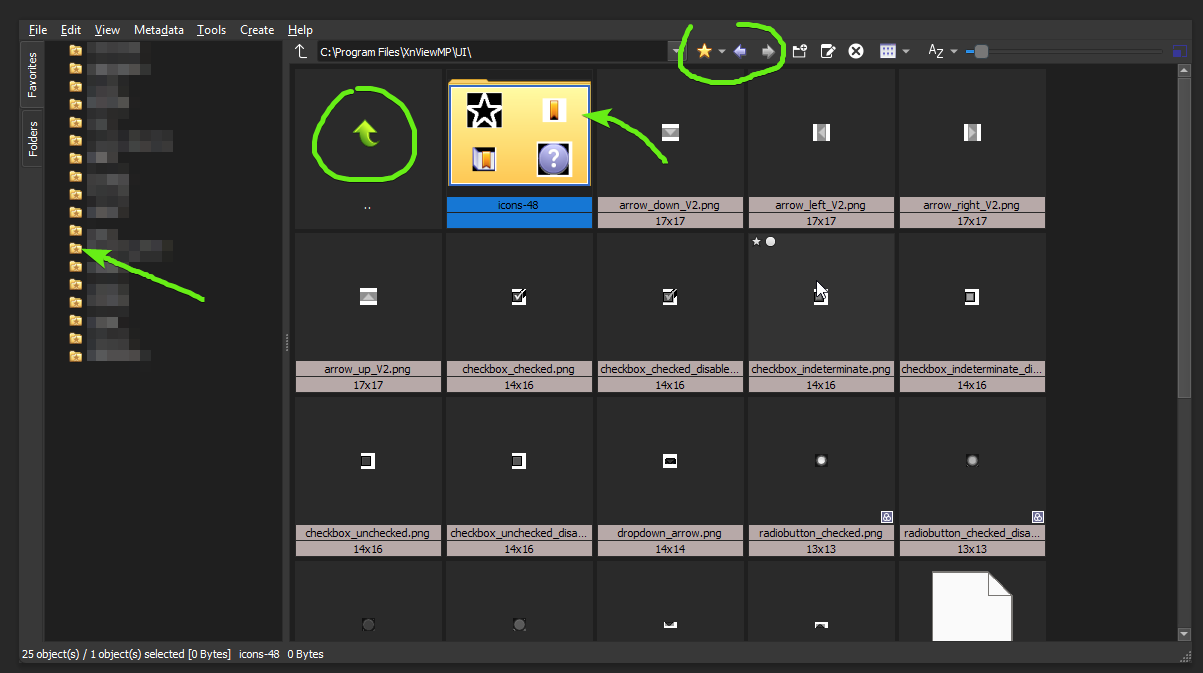The height and width of the screenshot is (673, 1203).
Task: Click the '13x13' size under radiobutton_checked.png
Action: (821, 549)
